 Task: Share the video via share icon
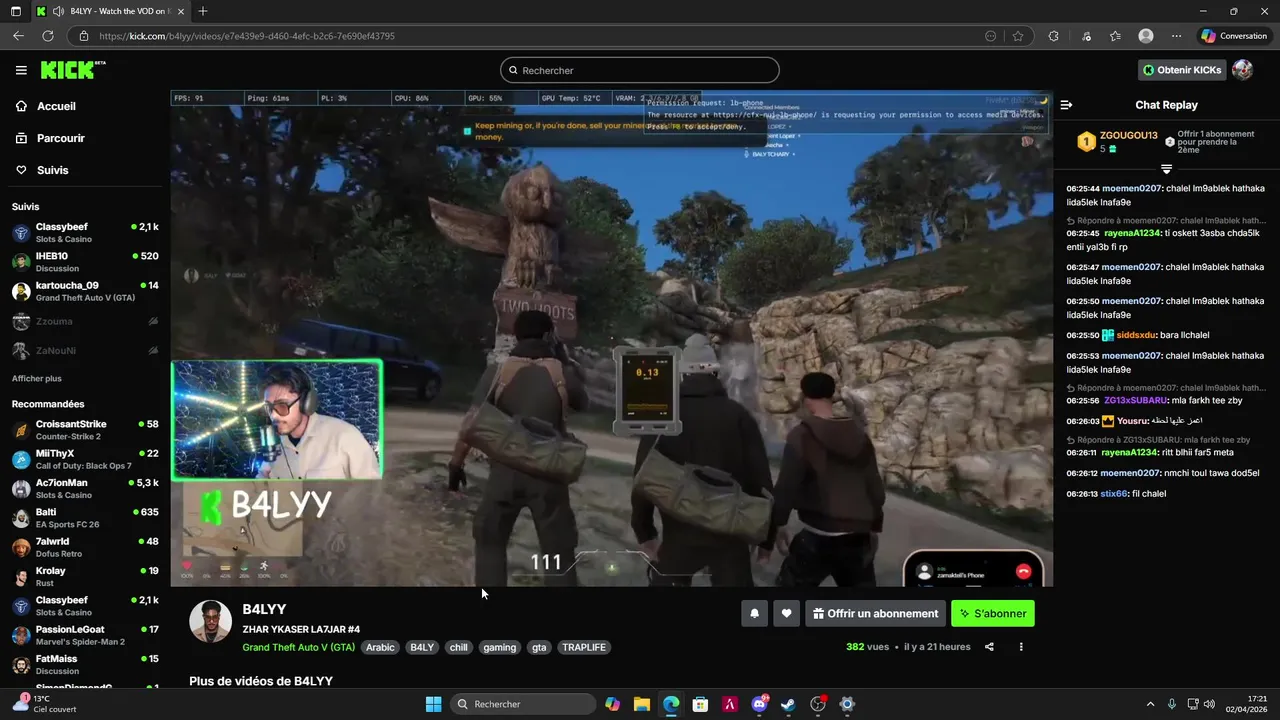click(x=989, y=647)
